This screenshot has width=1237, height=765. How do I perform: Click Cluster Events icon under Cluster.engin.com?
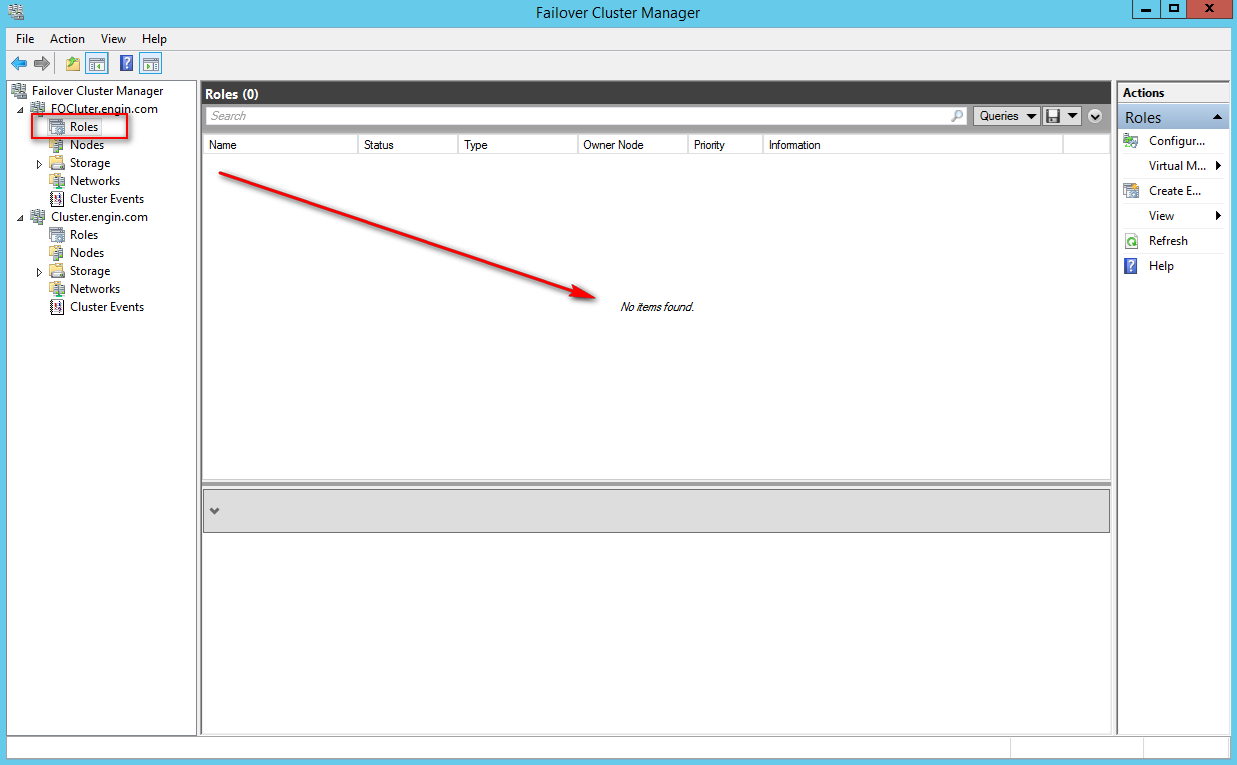(x=57, y=307)
